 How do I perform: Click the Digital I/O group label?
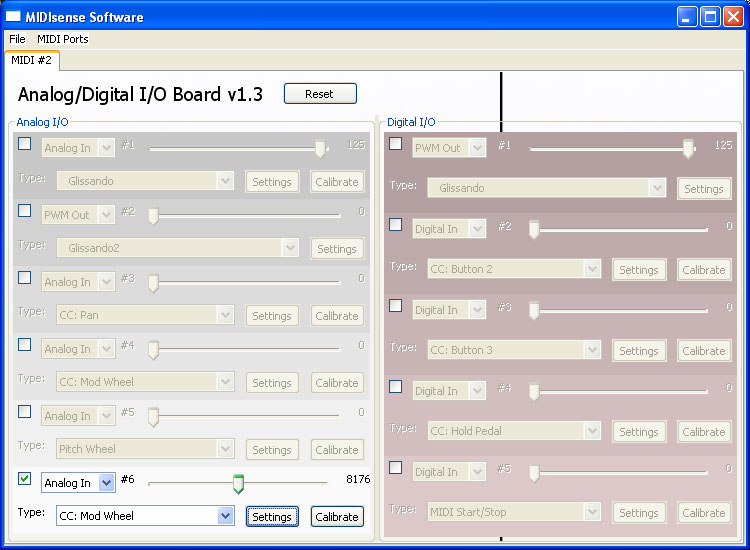tap(411, 122)
